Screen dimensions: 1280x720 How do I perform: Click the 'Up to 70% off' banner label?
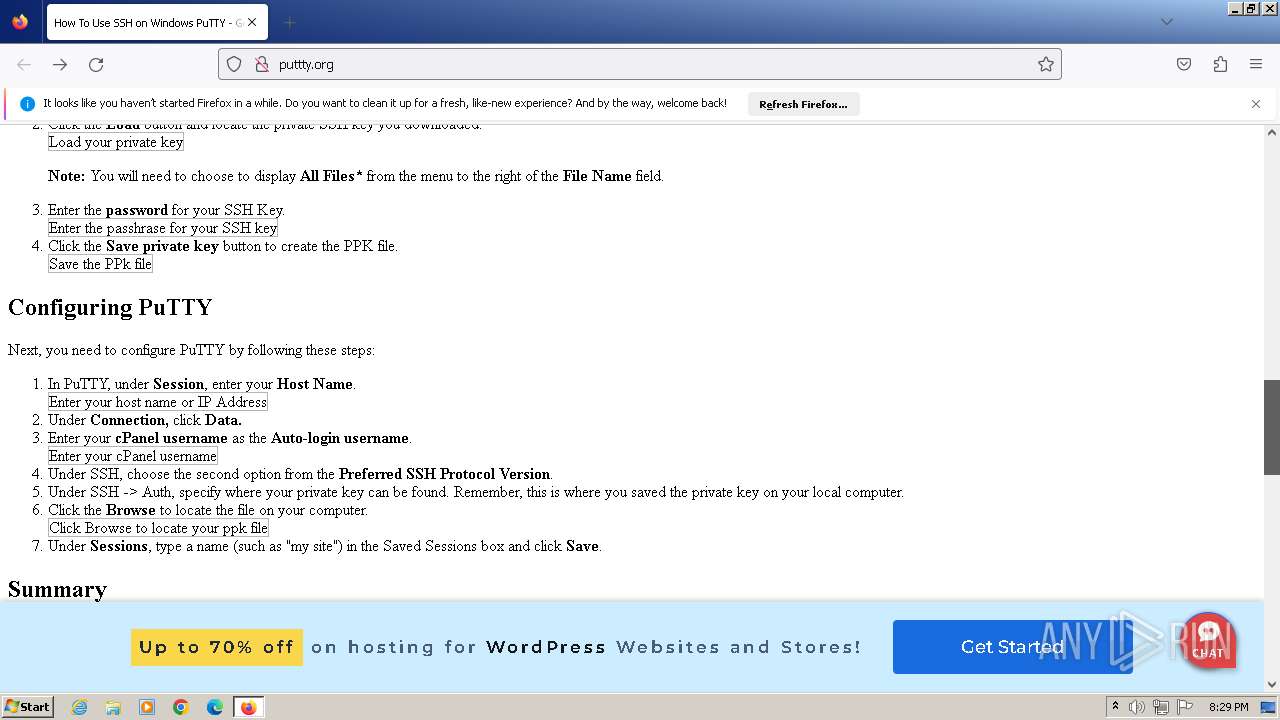click(217, 647)
